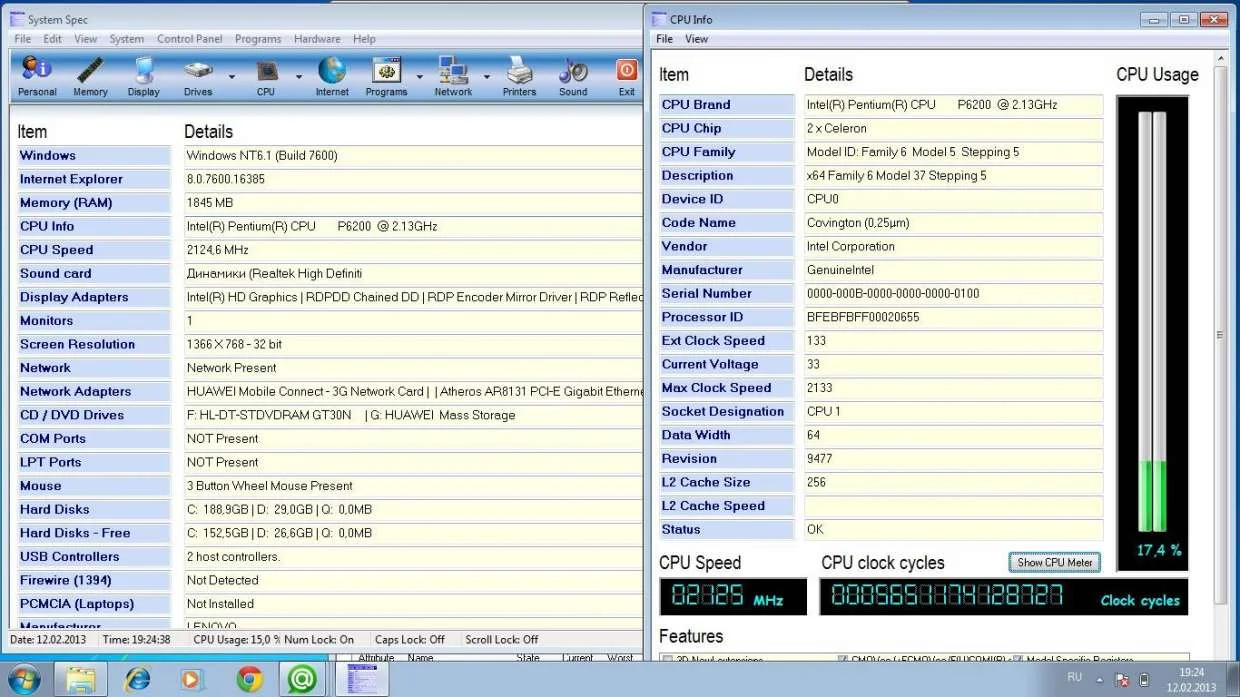Image resolution: width=1240 pixels, height=697 pixels.
Task: Open the View menu in CPU Info
Action: [696, 39]
